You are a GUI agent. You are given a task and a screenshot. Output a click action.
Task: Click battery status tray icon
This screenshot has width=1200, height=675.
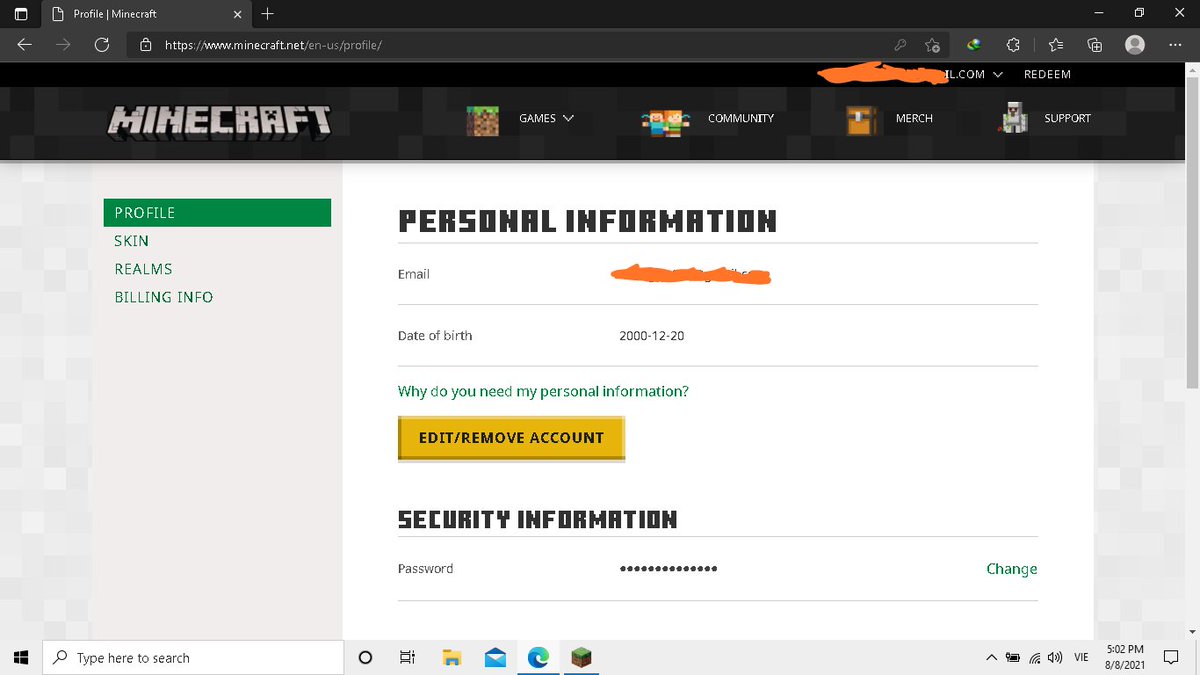pos(1013,657)
